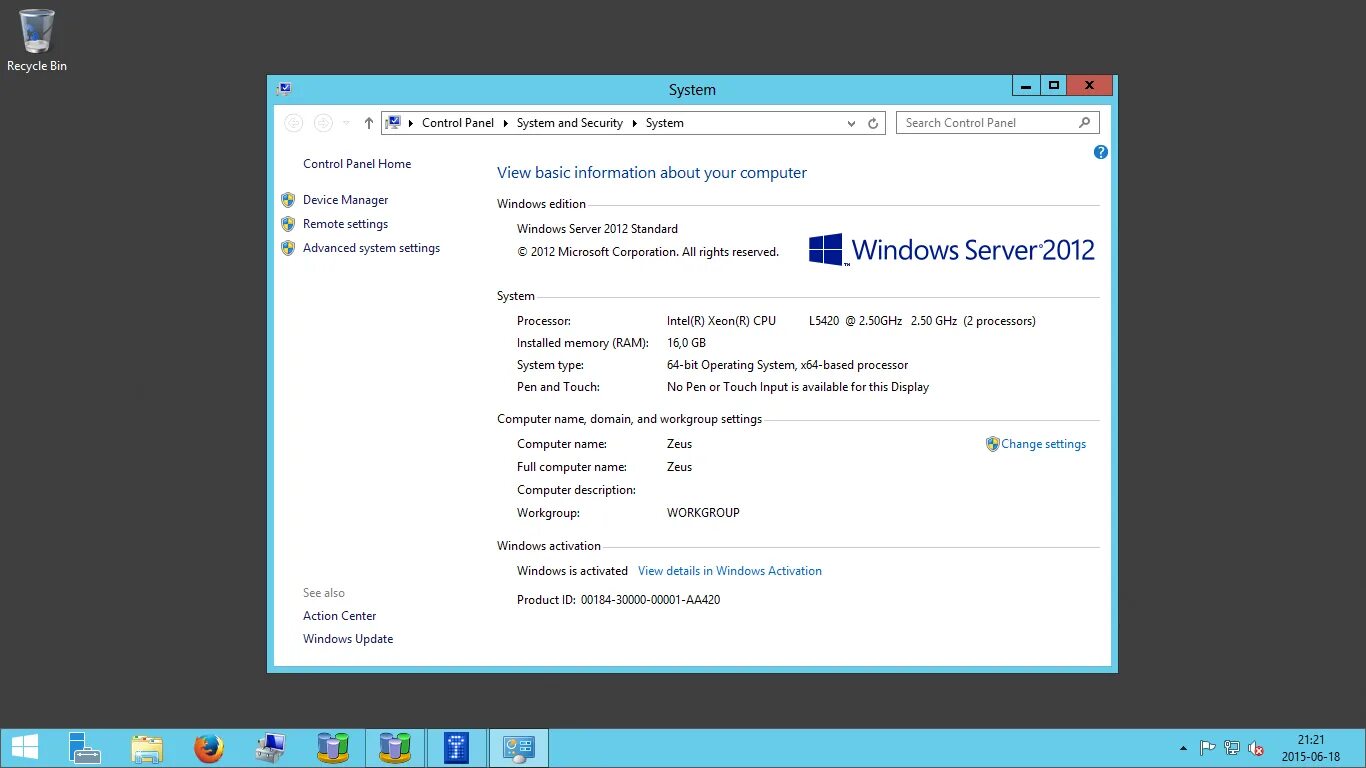The image size is (1366, 768).
Task: Click shield icon beside Advanced system settings
Action: tap(288, 248)
